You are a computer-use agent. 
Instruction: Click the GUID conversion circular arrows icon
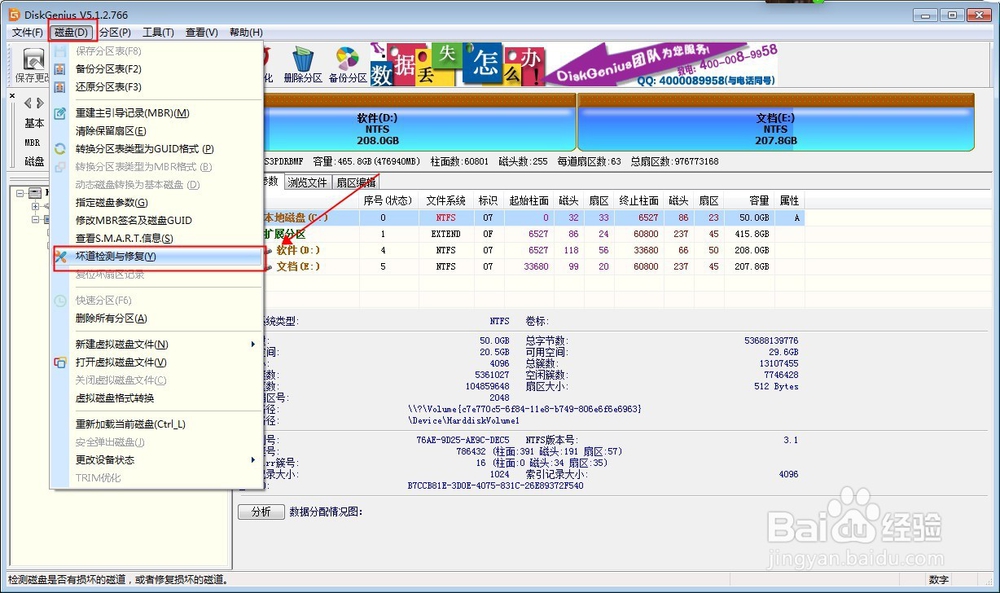(60, 149)
